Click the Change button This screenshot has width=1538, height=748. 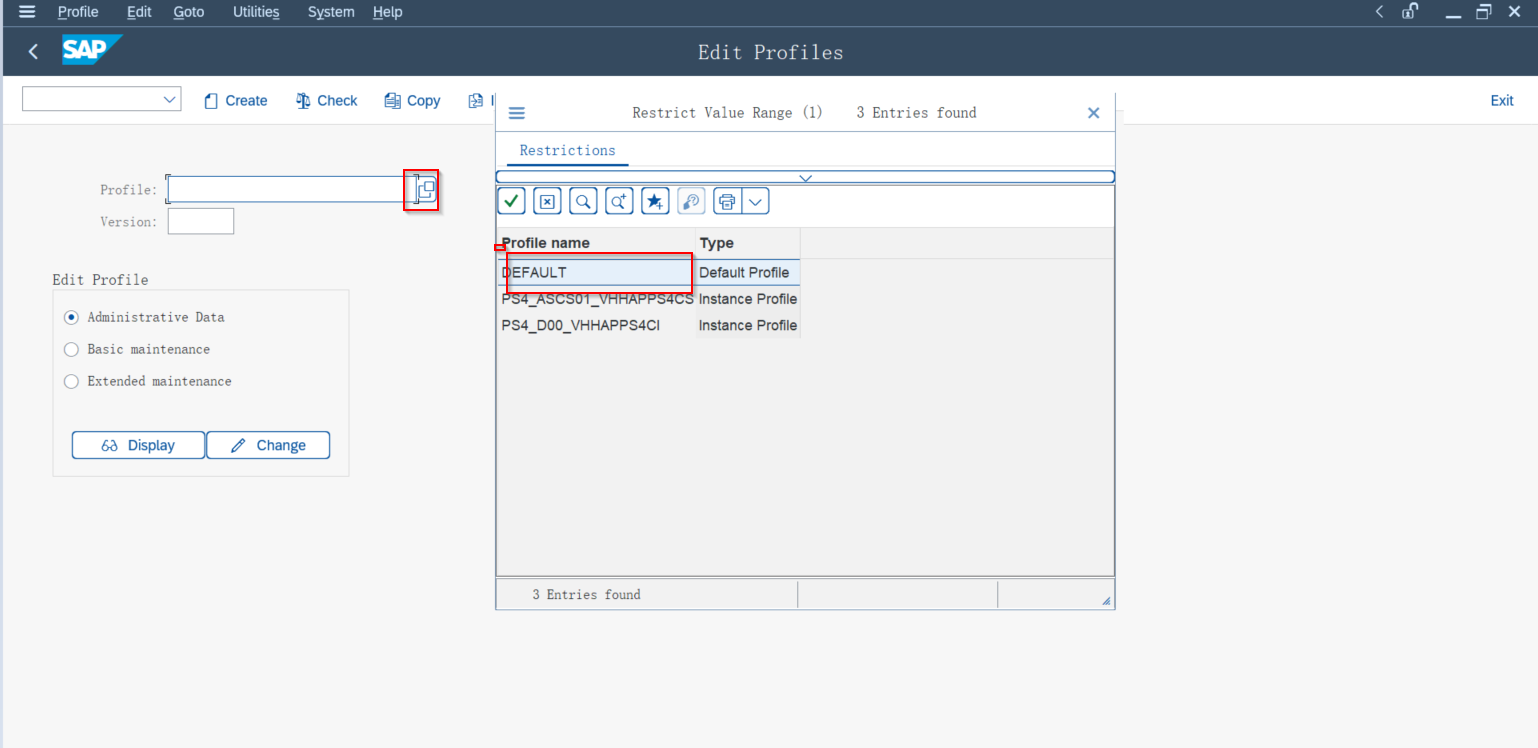(x=268, y=445)
